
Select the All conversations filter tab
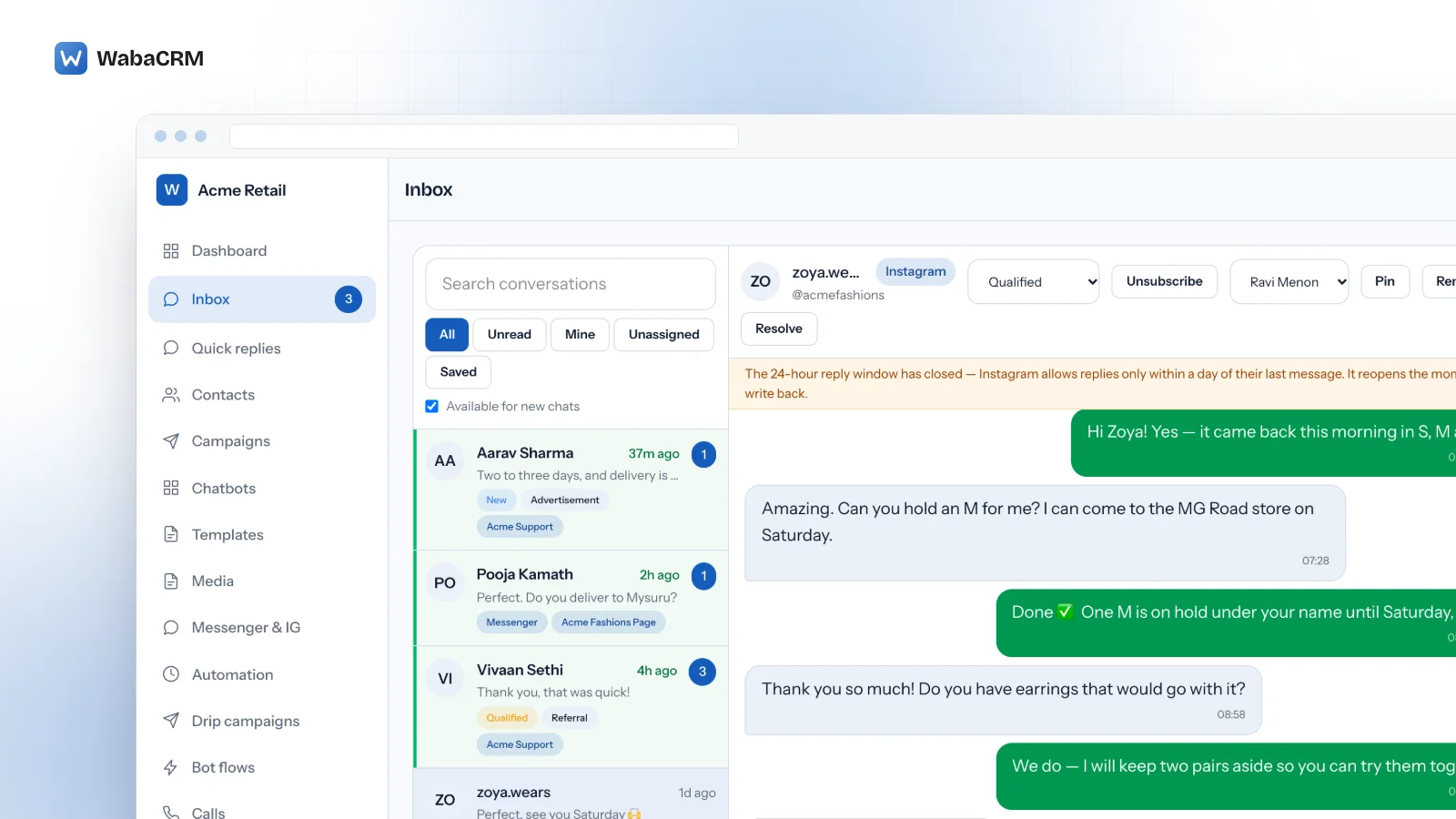click(447, 335)
